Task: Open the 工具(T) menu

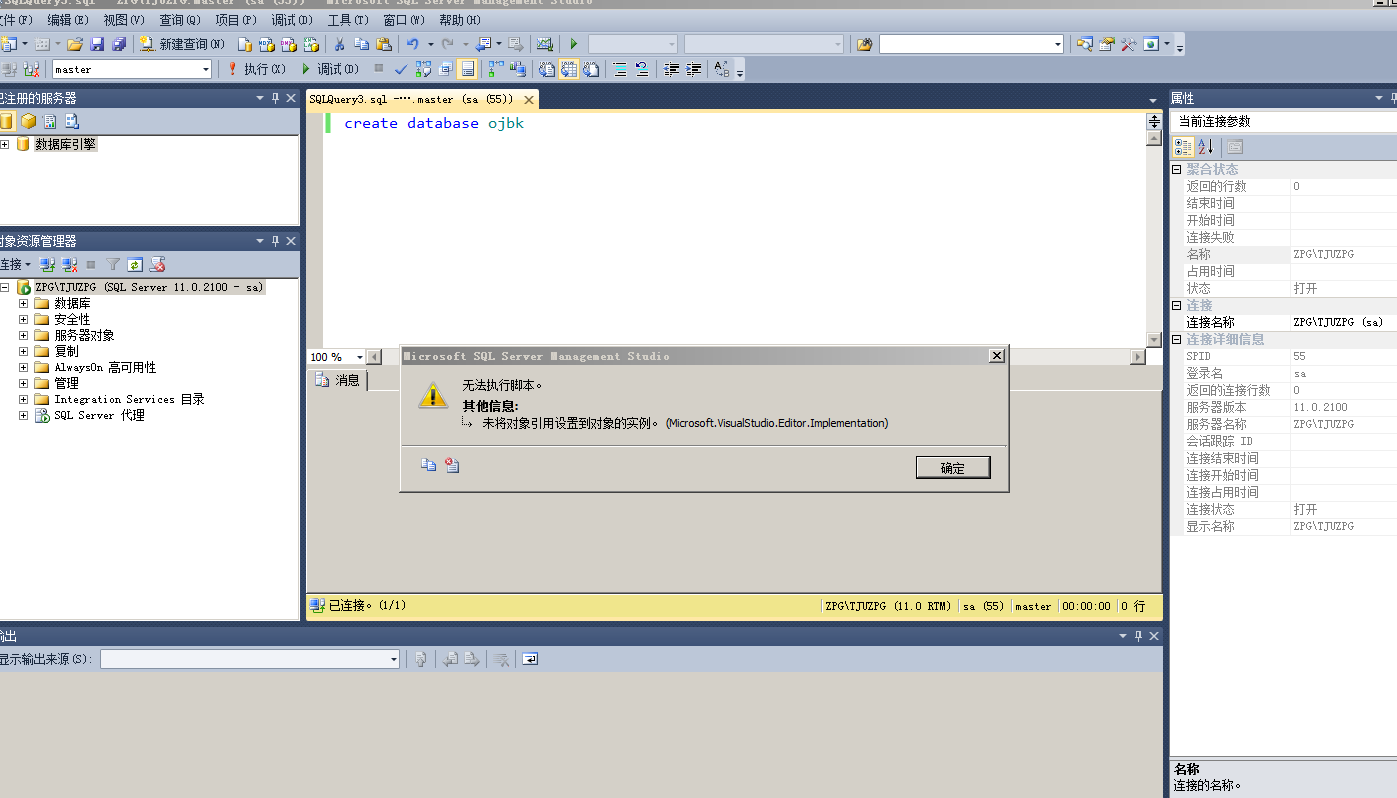Action: (348, 20)
